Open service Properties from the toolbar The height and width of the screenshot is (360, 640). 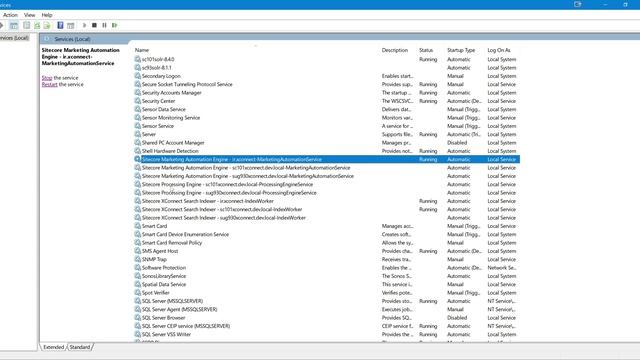(x=27, y=25)
